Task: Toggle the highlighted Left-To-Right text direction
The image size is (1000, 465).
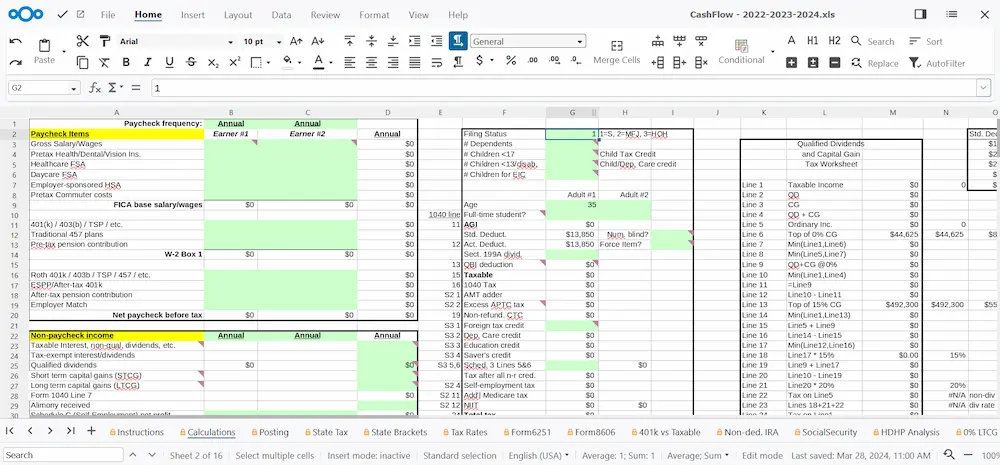Action: tap(458, 41)
